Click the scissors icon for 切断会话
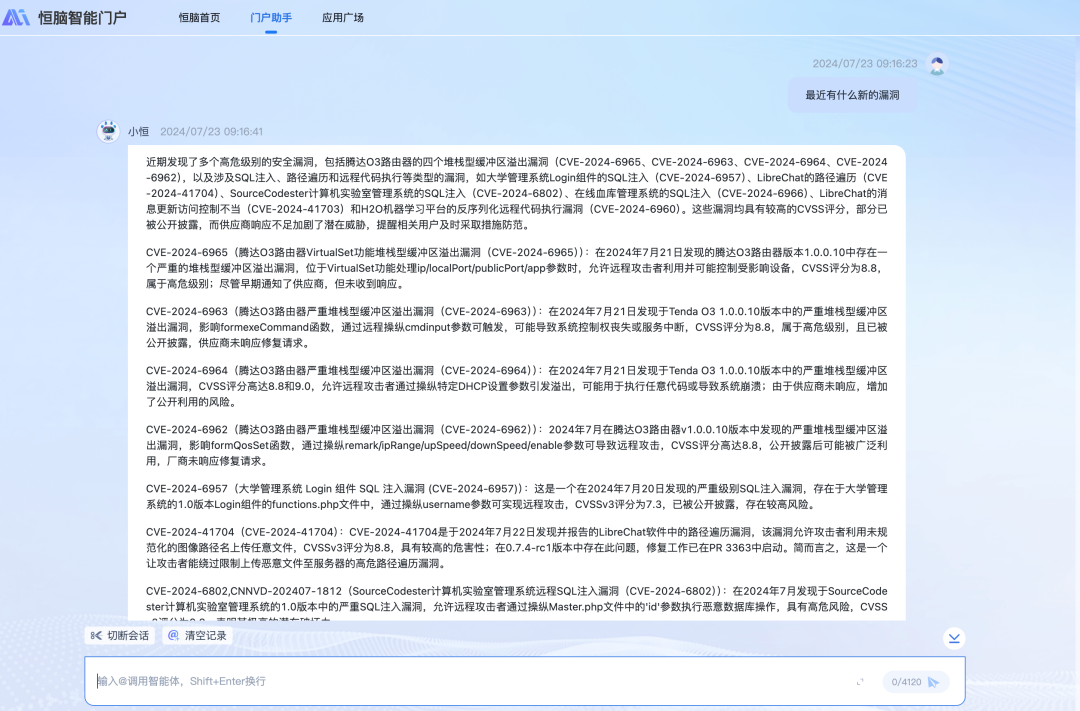The width and height of the screenshot is (1080, 711). coord(95,635)
